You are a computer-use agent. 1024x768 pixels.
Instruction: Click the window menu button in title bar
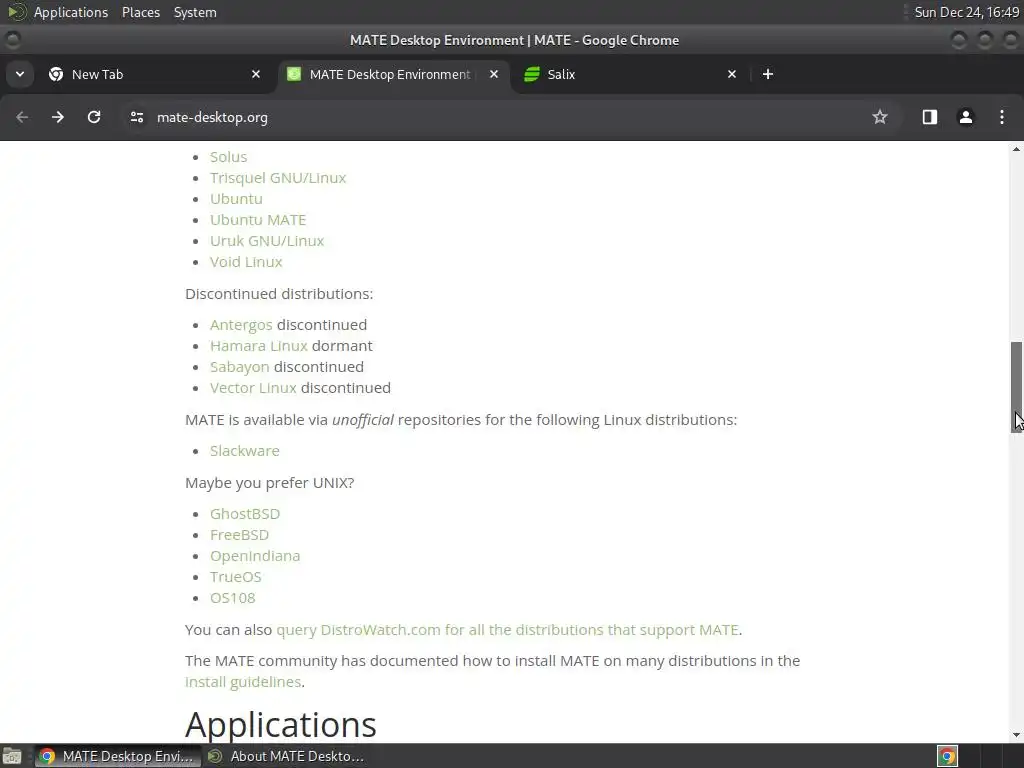coord(12,40)
